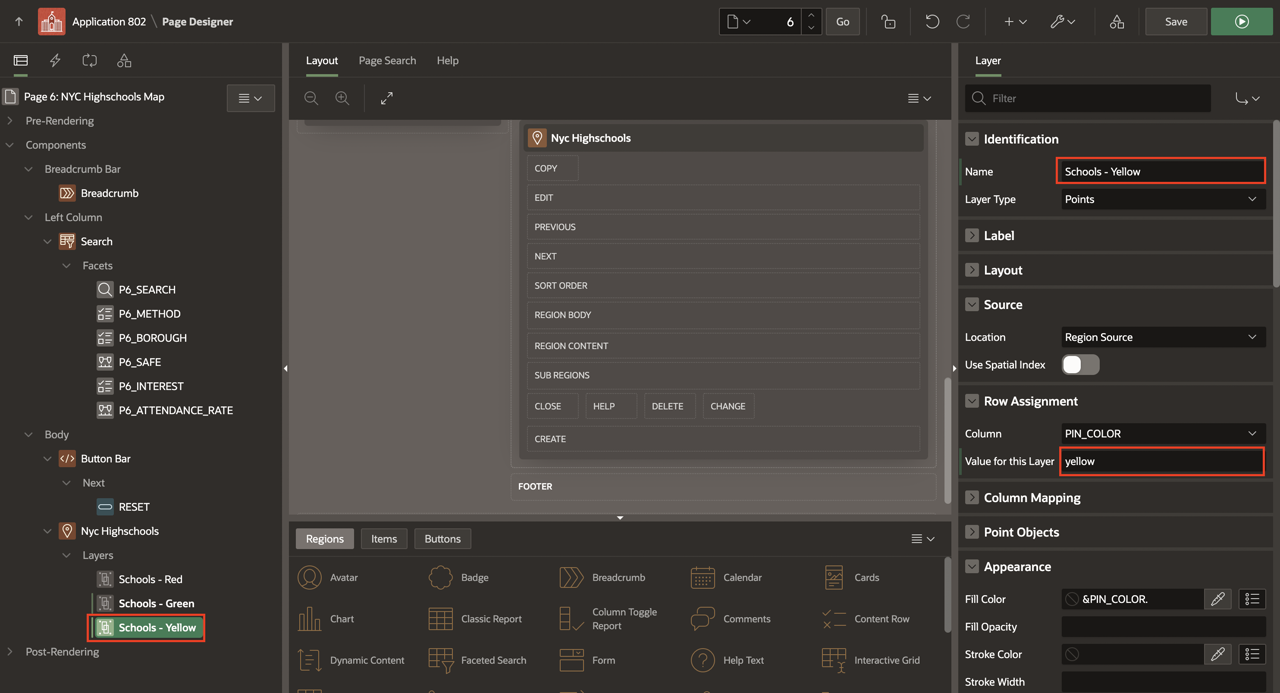Click the Run page play icon
The height and width of the screenshot is (693, 1280).
[x=1241, y=21]
